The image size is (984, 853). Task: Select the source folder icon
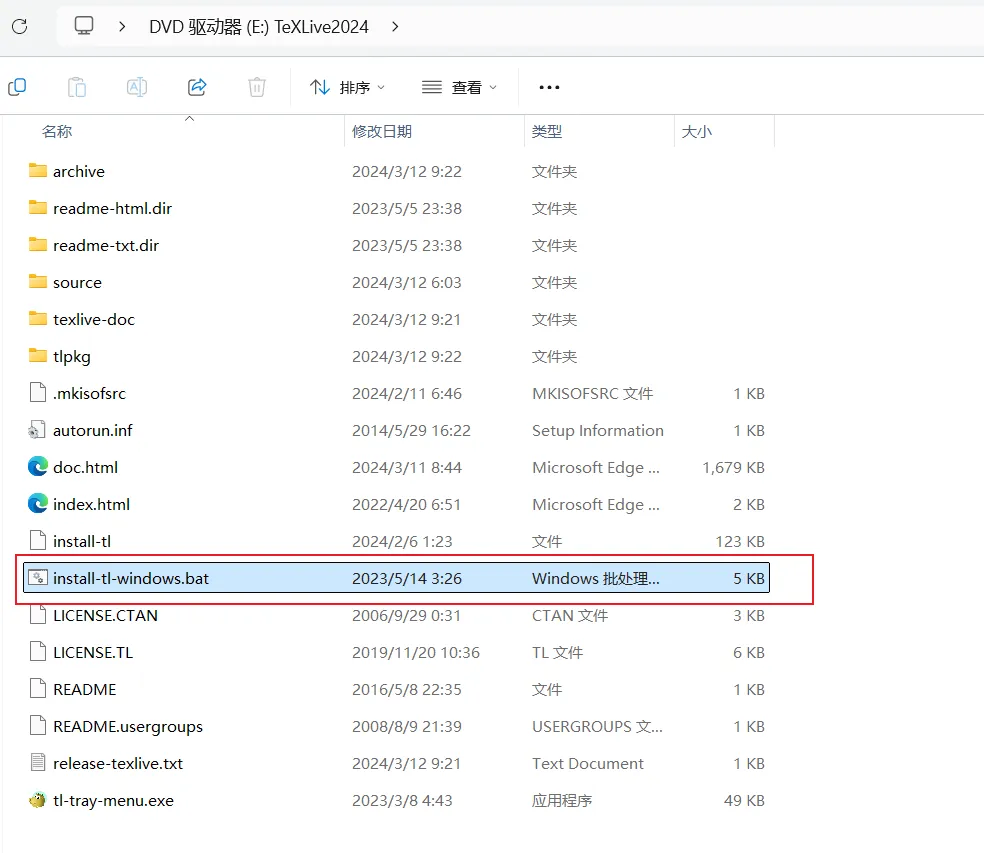[38, 282]
